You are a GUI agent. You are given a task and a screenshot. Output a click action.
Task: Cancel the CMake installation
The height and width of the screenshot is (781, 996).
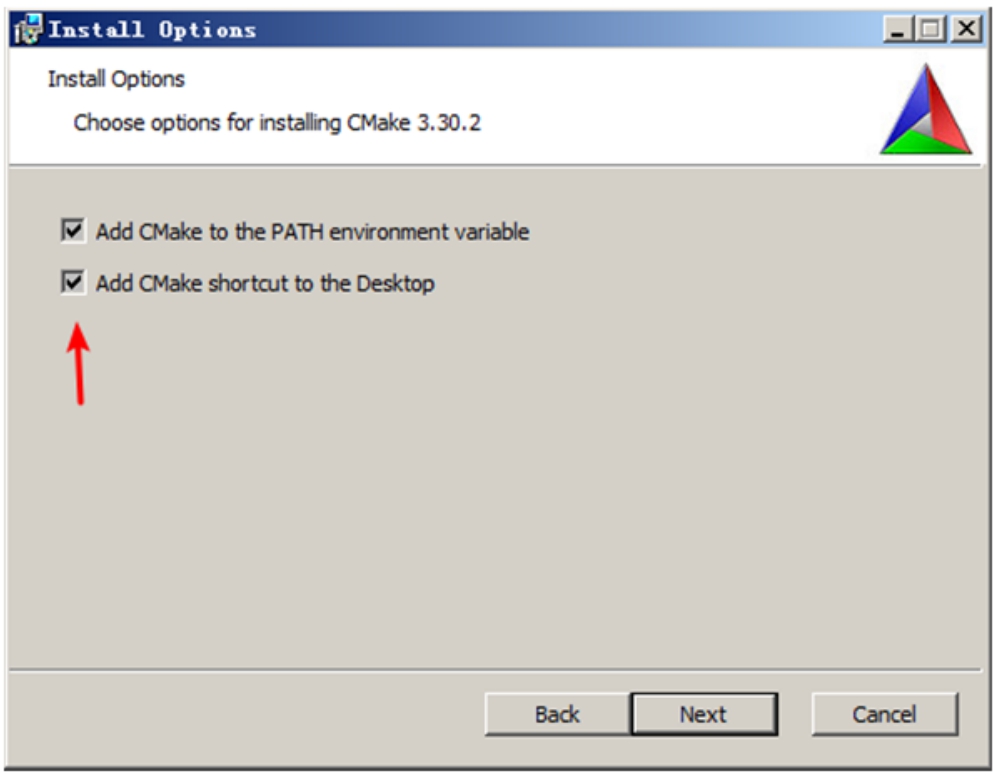[884, 714]
